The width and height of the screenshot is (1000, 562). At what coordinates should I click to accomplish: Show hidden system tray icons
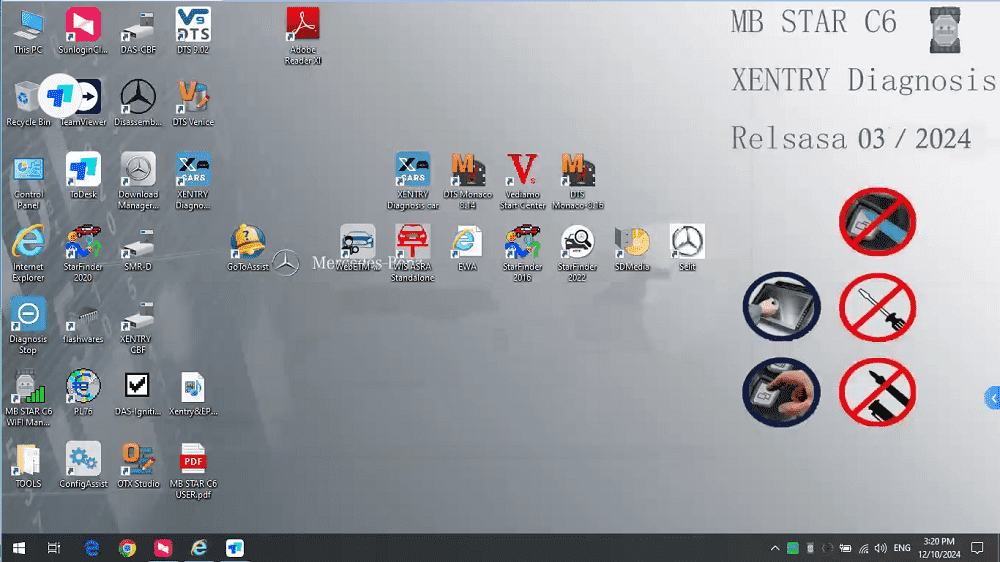point(775,548)
